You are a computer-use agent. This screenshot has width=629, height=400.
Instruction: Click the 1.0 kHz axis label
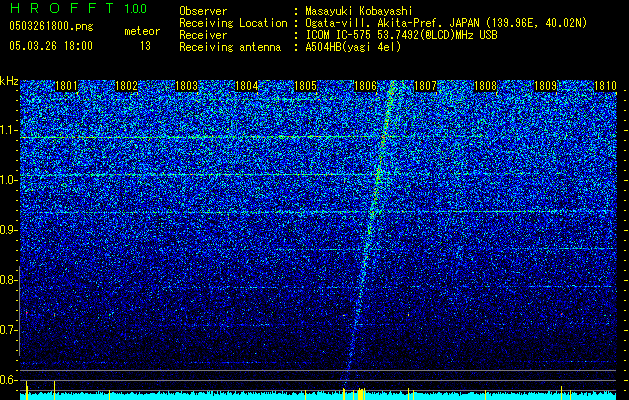click(9, 180)
